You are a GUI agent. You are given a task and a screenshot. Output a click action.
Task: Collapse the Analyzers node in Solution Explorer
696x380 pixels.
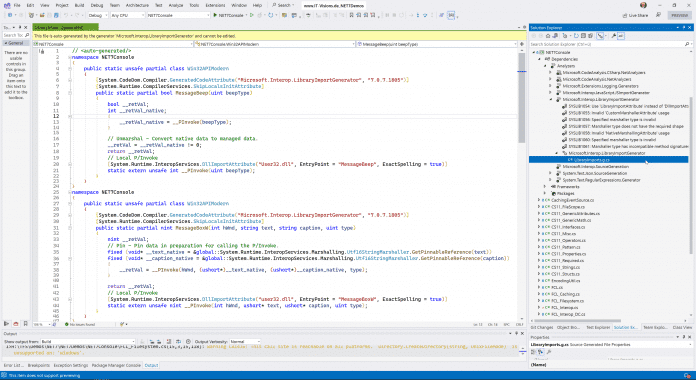pos(546,66)
